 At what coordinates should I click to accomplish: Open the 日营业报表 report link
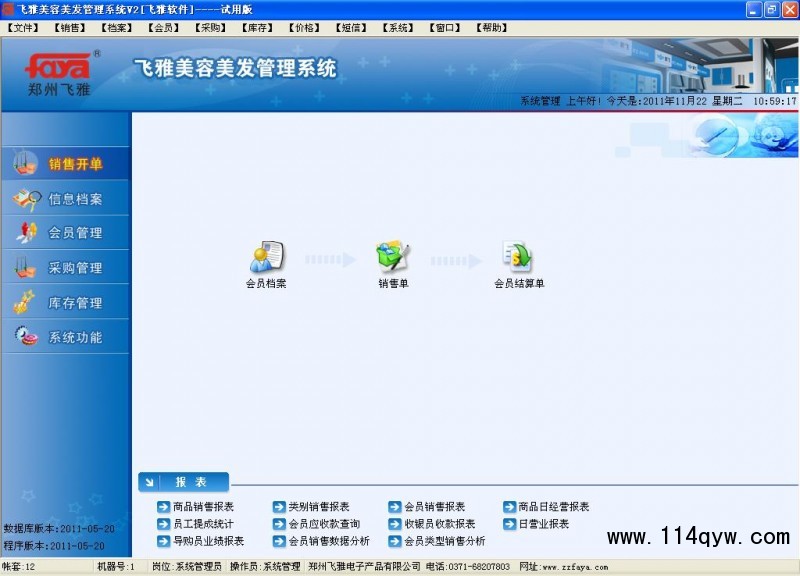click(543, 524)
